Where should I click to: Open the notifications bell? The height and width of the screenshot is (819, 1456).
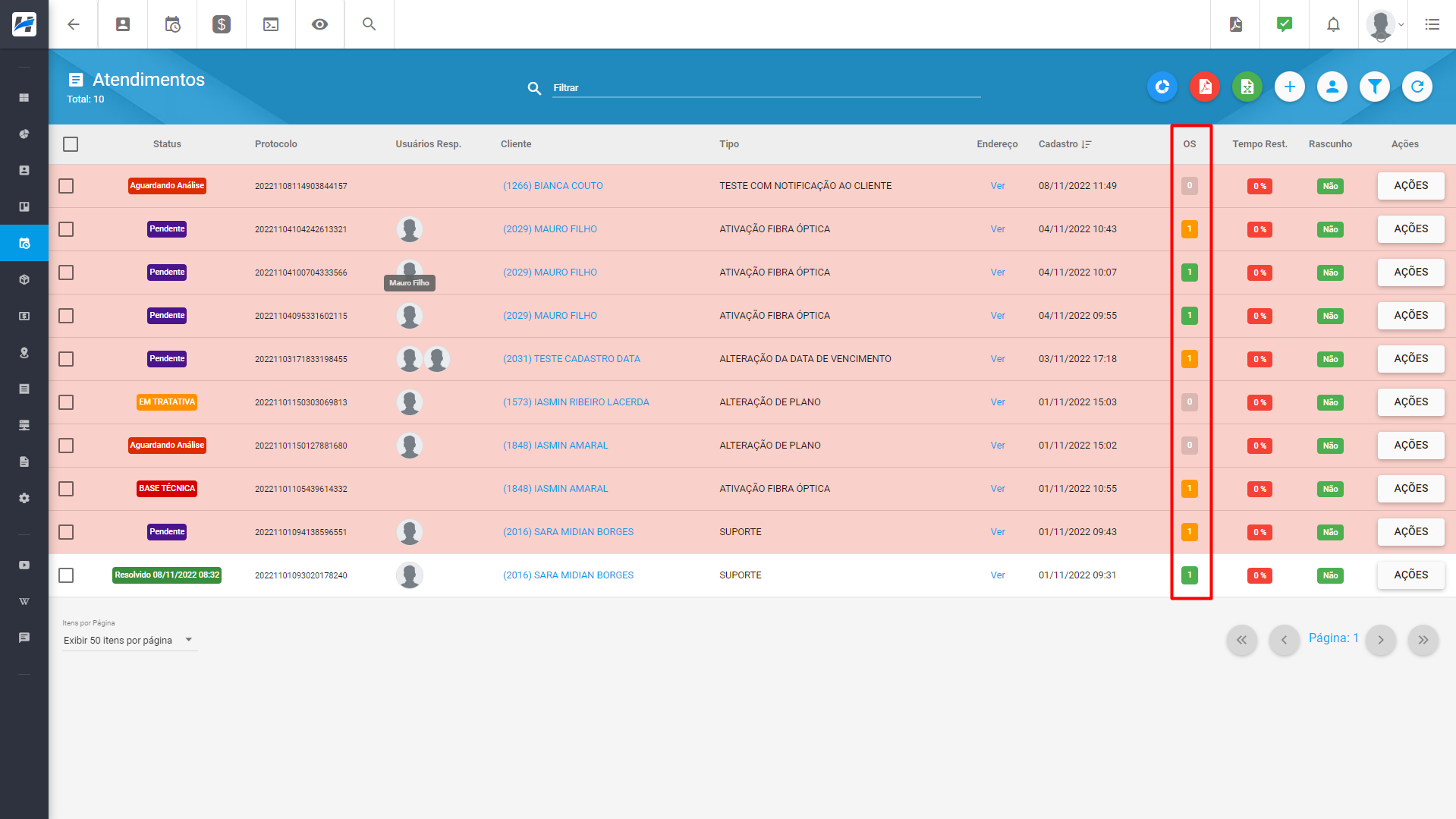pos(1333,24)
